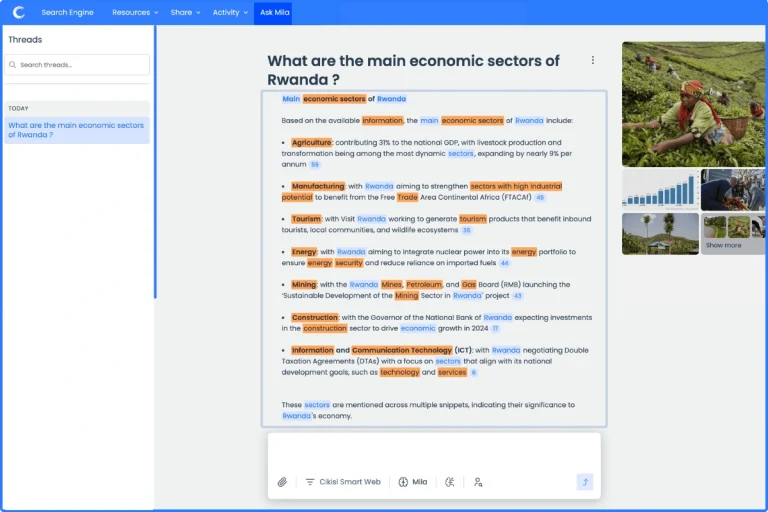Go to the Search Engine tab
Image resolution: width=768 pixels, height=512 pixels.
tap(68, 13)
